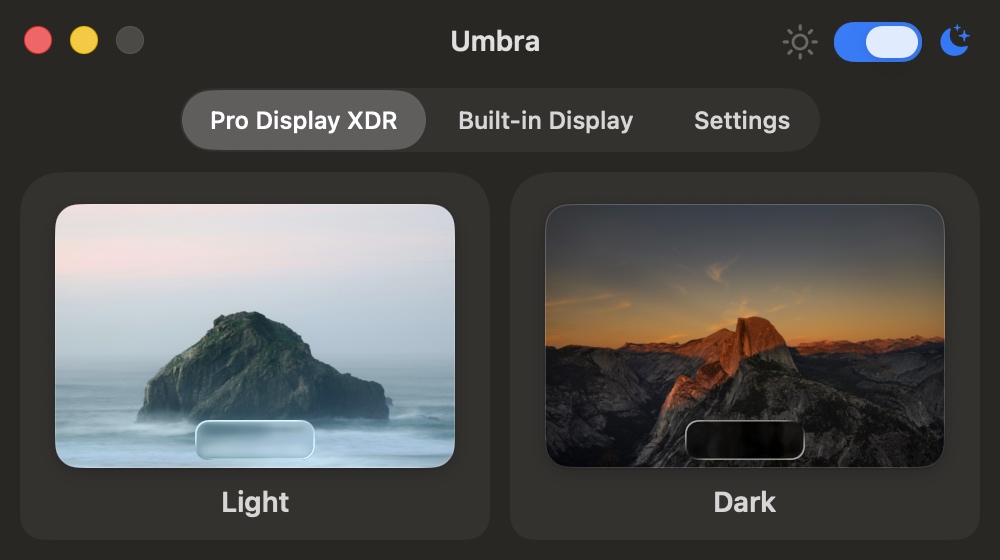
Task: Open the Built-in Display tab
Action: [545, 121]
